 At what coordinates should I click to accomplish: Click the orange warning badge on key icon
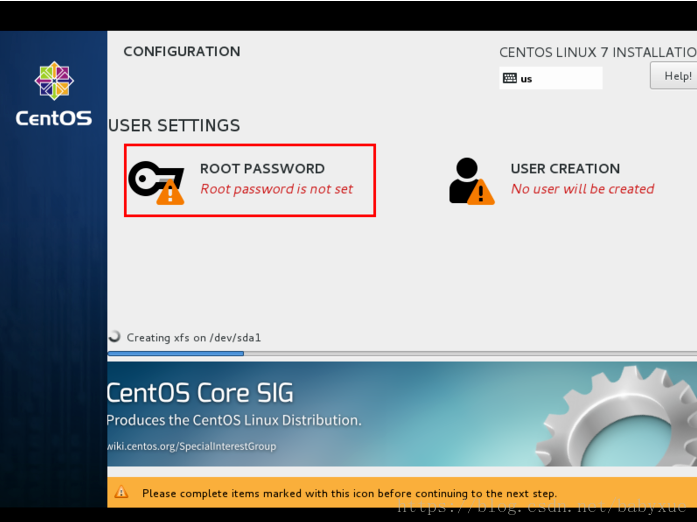tap(170, 191)
